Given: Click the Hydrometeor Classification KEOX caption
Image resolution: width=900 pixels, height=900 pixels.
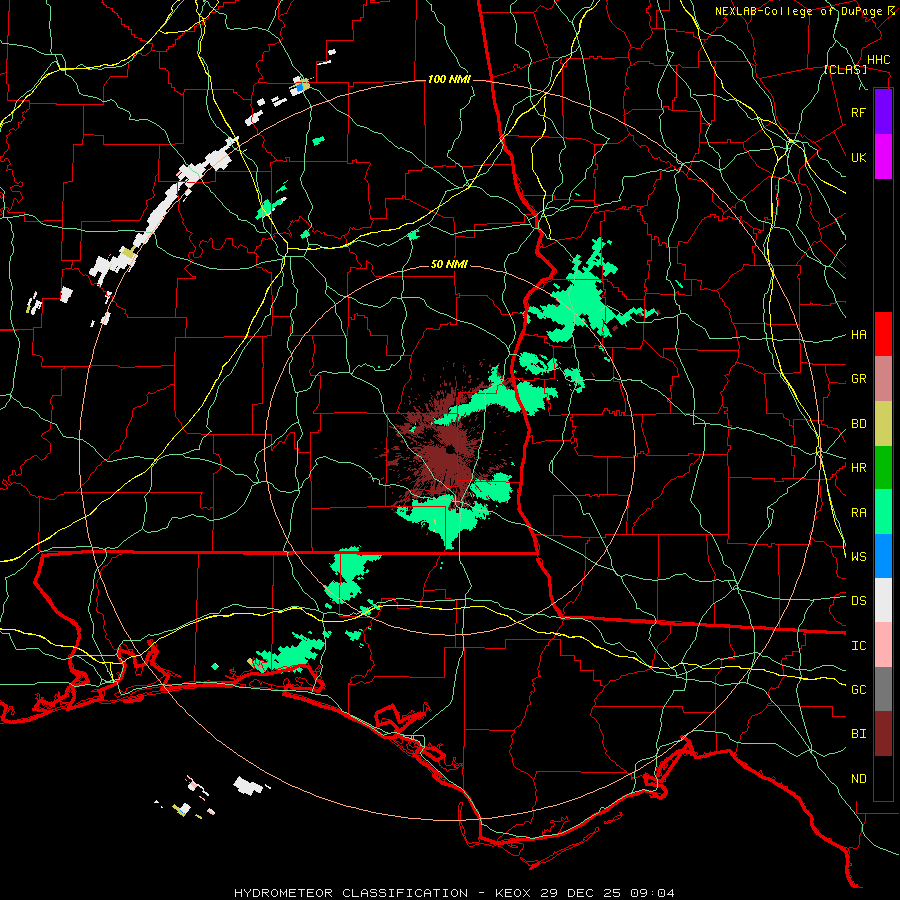Looking at the screenshot, I should [454, 893].
